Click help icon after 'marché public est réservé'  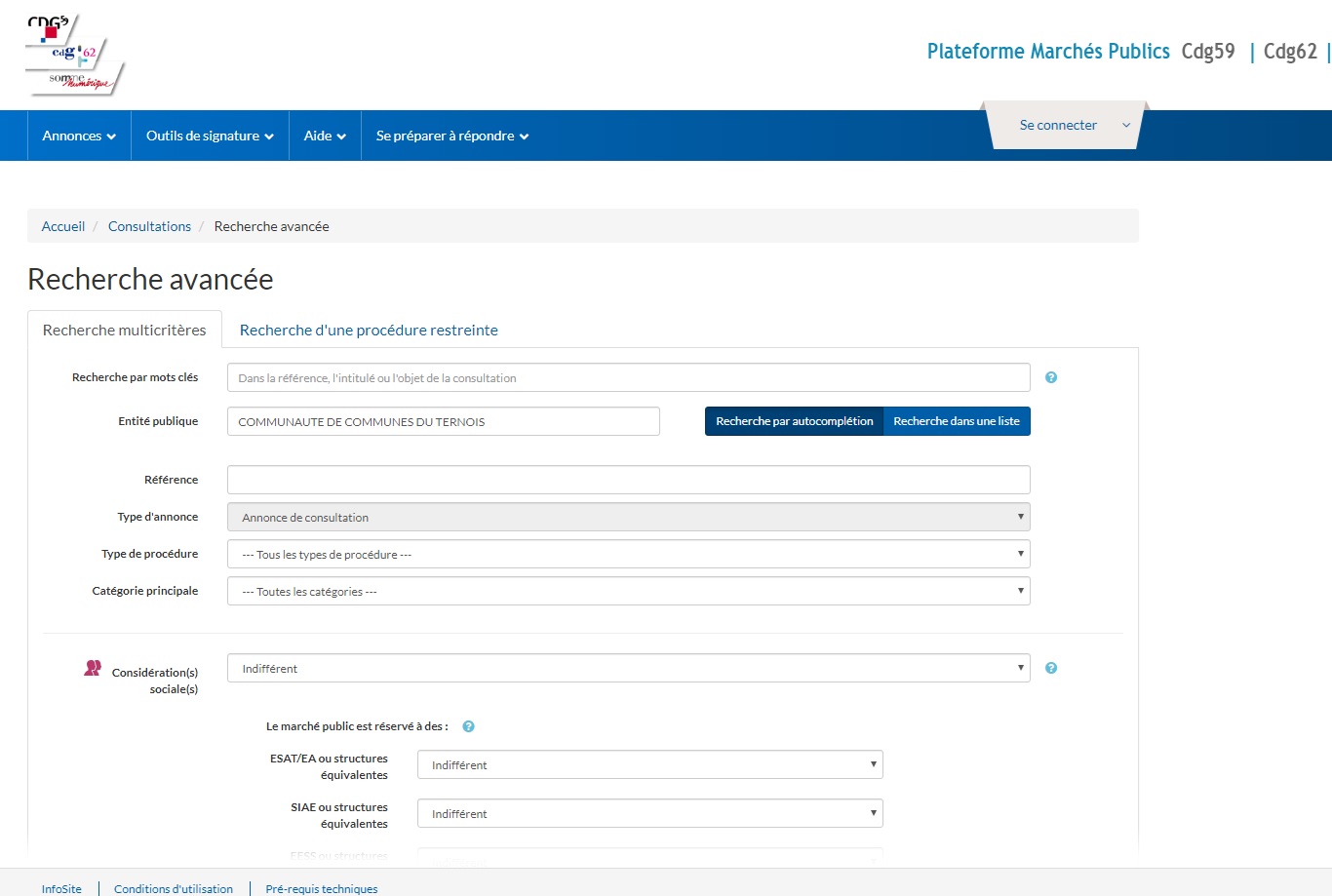click(468, 726)
